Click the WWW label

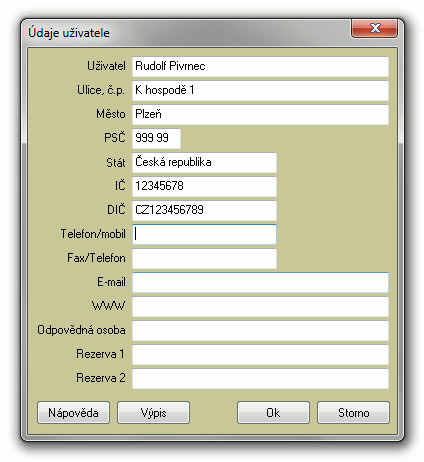[x=109, y=306]
